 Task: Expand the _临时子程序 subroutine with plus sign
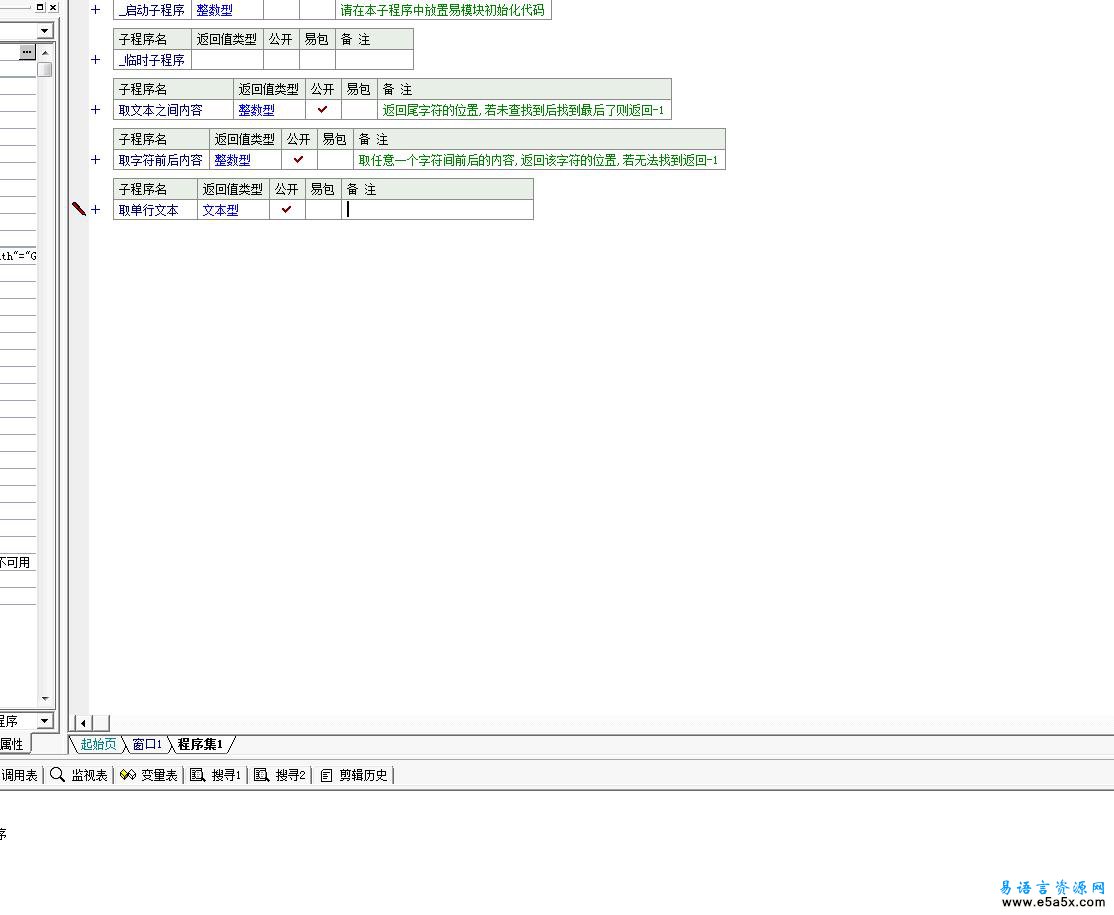click(96, 60)
